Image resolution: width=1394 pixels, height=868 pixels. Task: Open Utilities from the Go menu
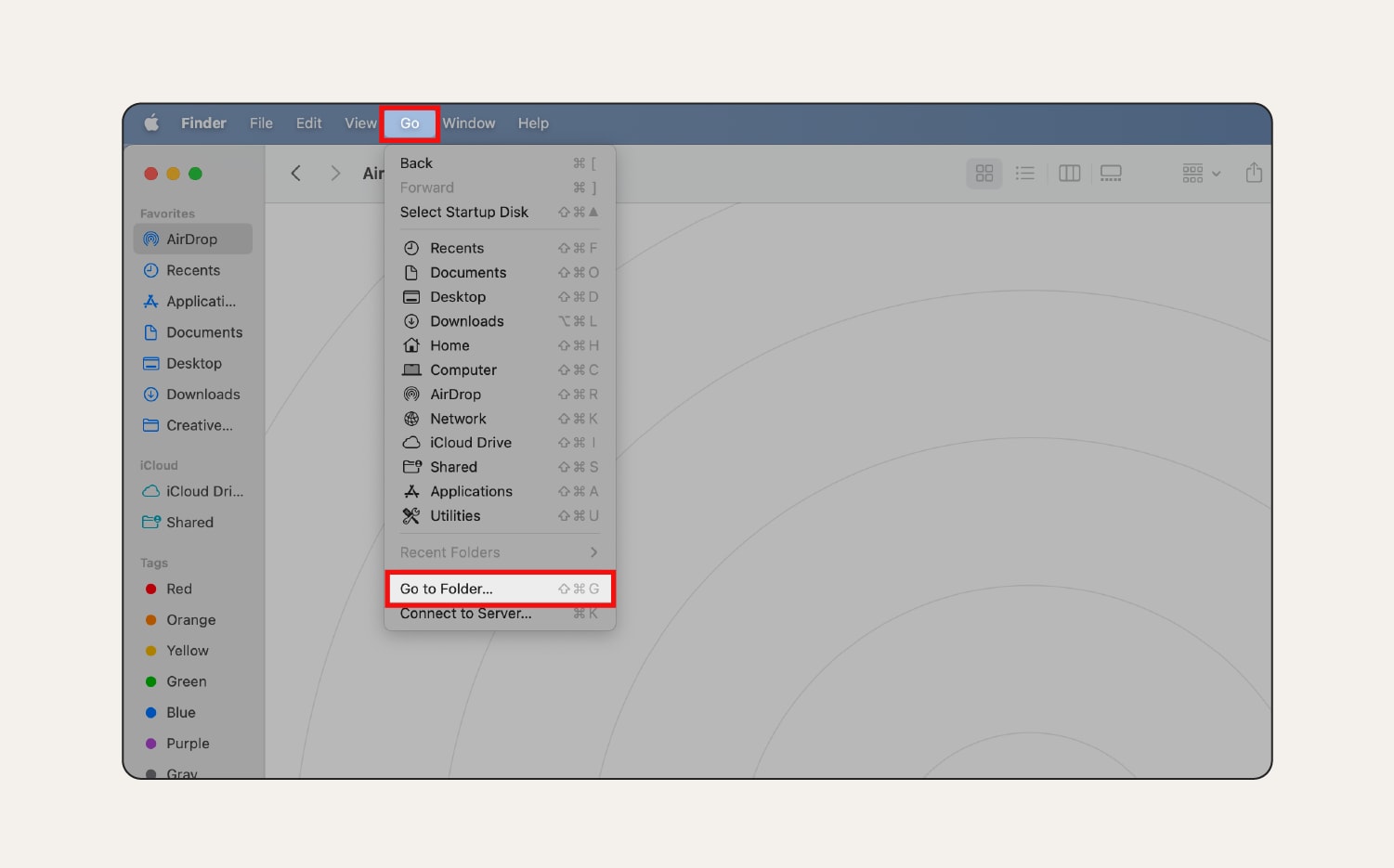click(x=455, y=516)
